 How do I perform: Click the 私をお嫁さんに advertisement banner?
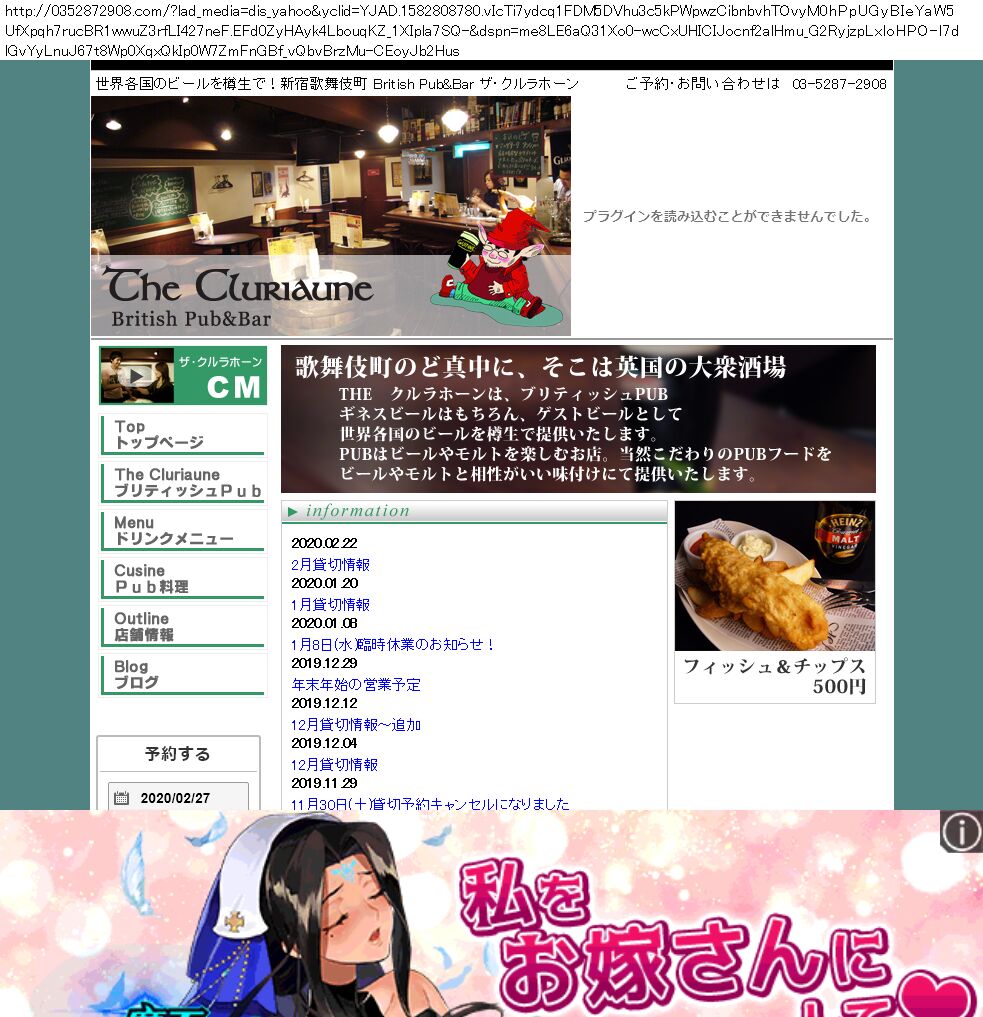coord(492,913)
